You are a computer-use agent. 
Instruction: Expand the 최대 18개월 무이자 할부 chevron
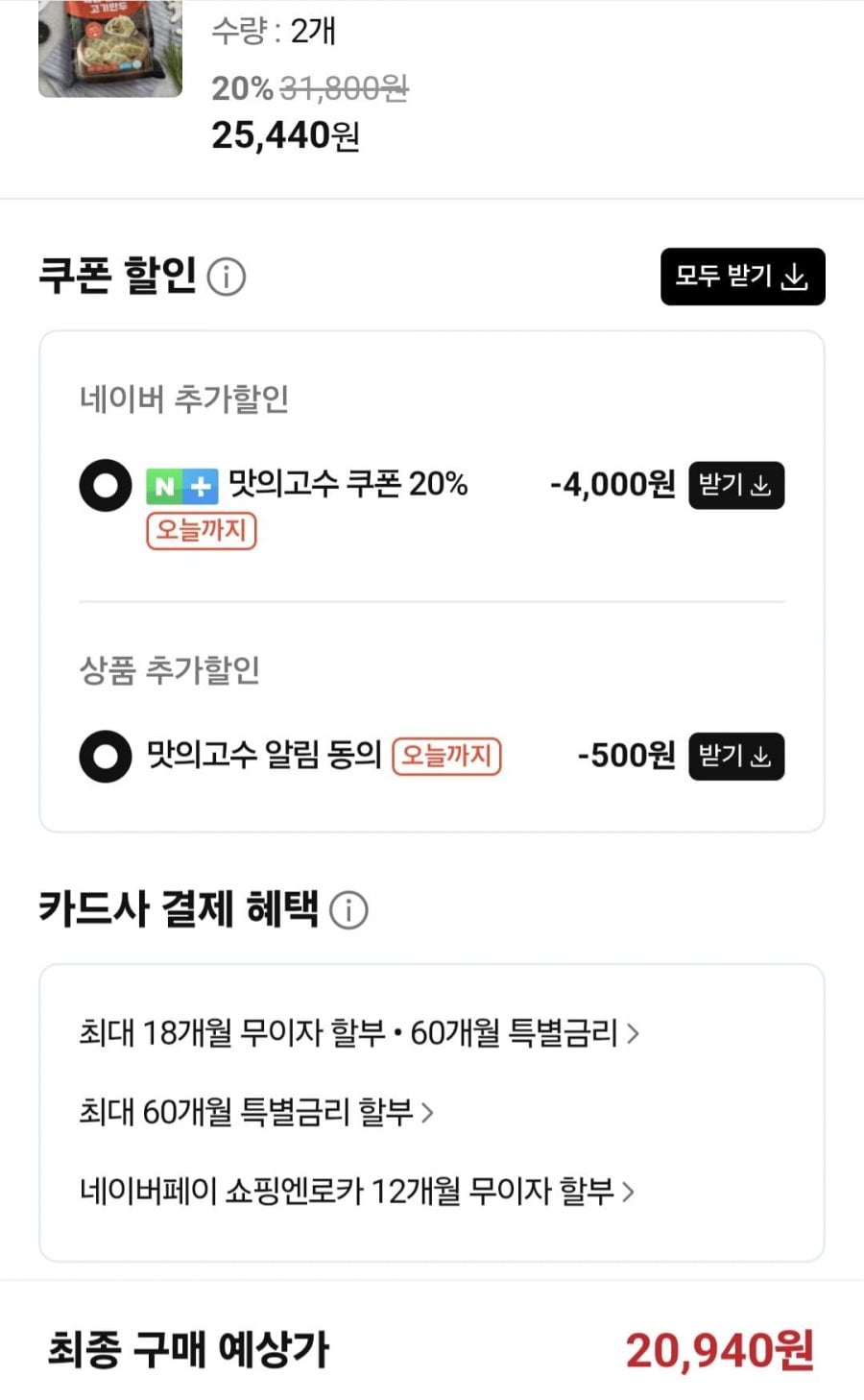coord(633,1033)
